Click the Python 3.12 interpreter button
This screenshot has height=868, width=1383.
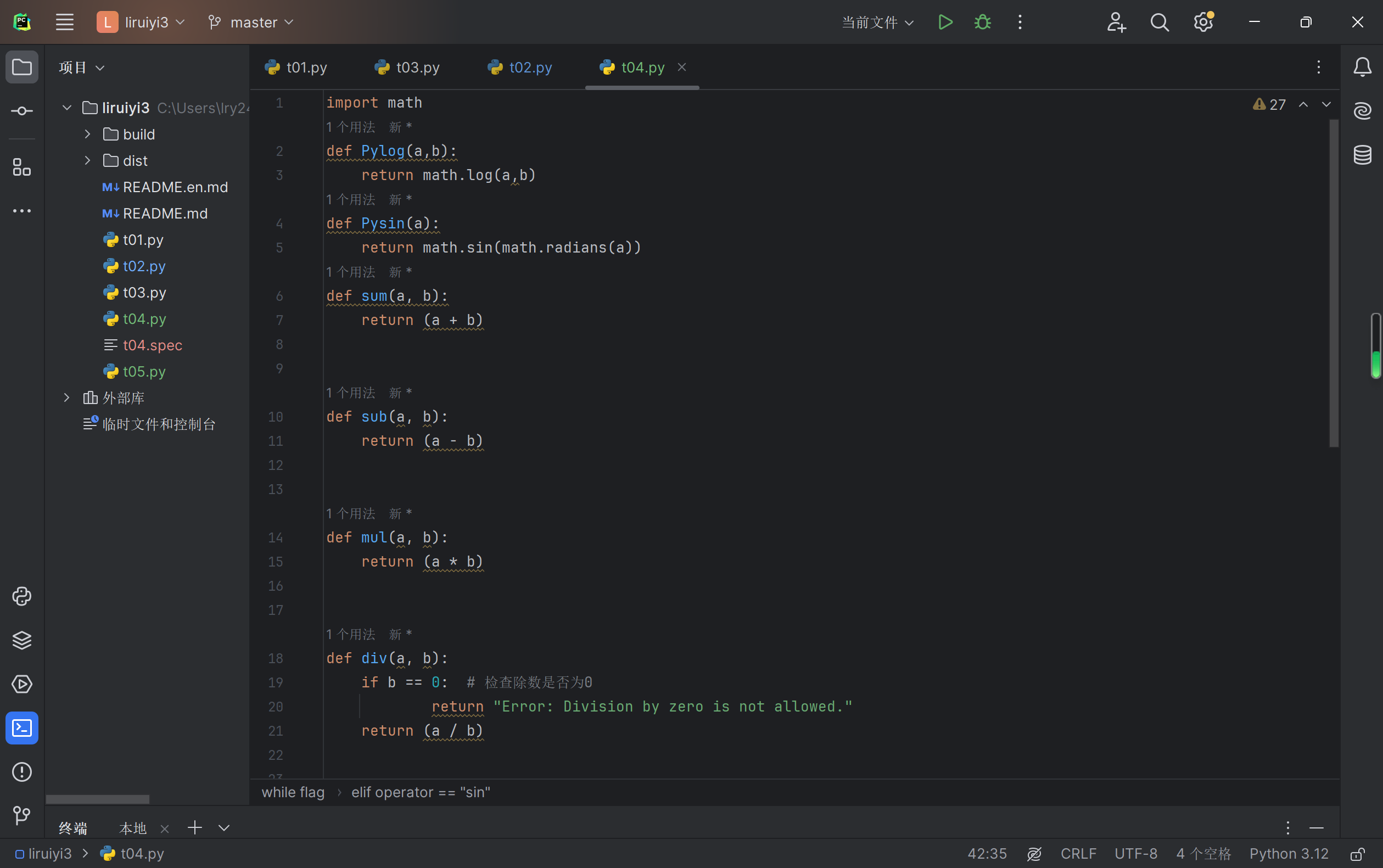click(1289, 854)
